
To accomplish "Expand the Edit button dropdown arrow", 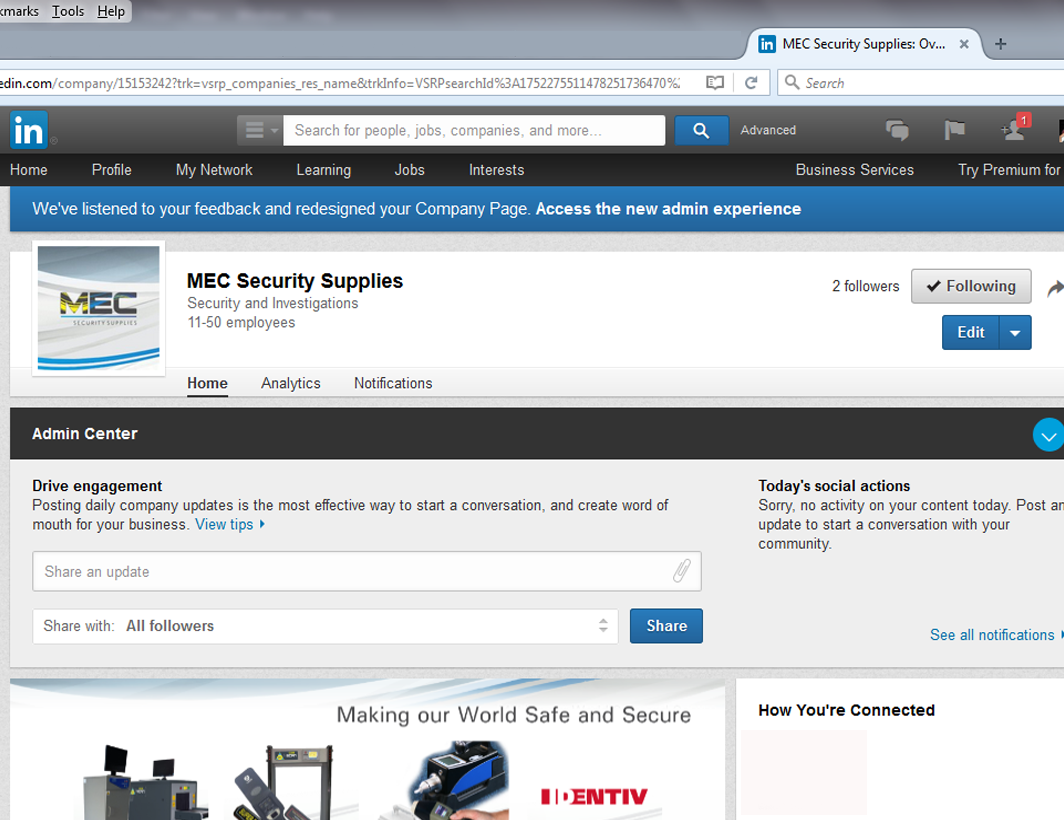I will pyautogui.click(x=1015, y=333).
